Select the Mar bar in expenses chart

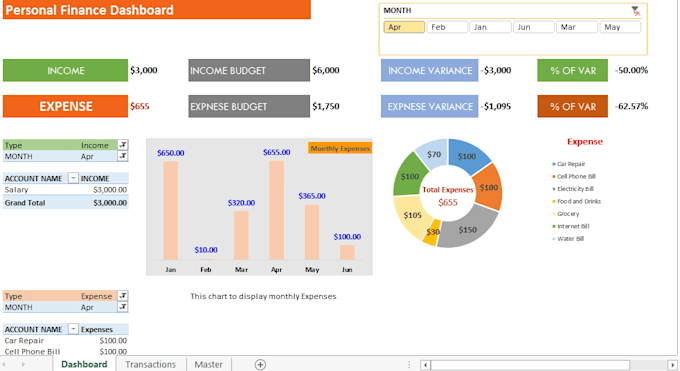pyautogui.click(x=241, y=236)
